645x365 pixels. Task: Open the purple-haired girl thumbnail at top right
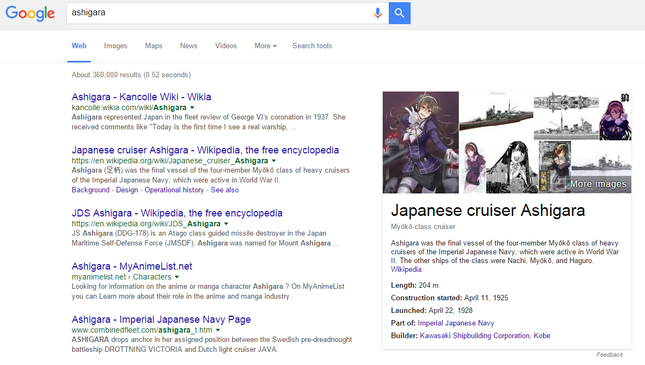[x=615, y=116]
